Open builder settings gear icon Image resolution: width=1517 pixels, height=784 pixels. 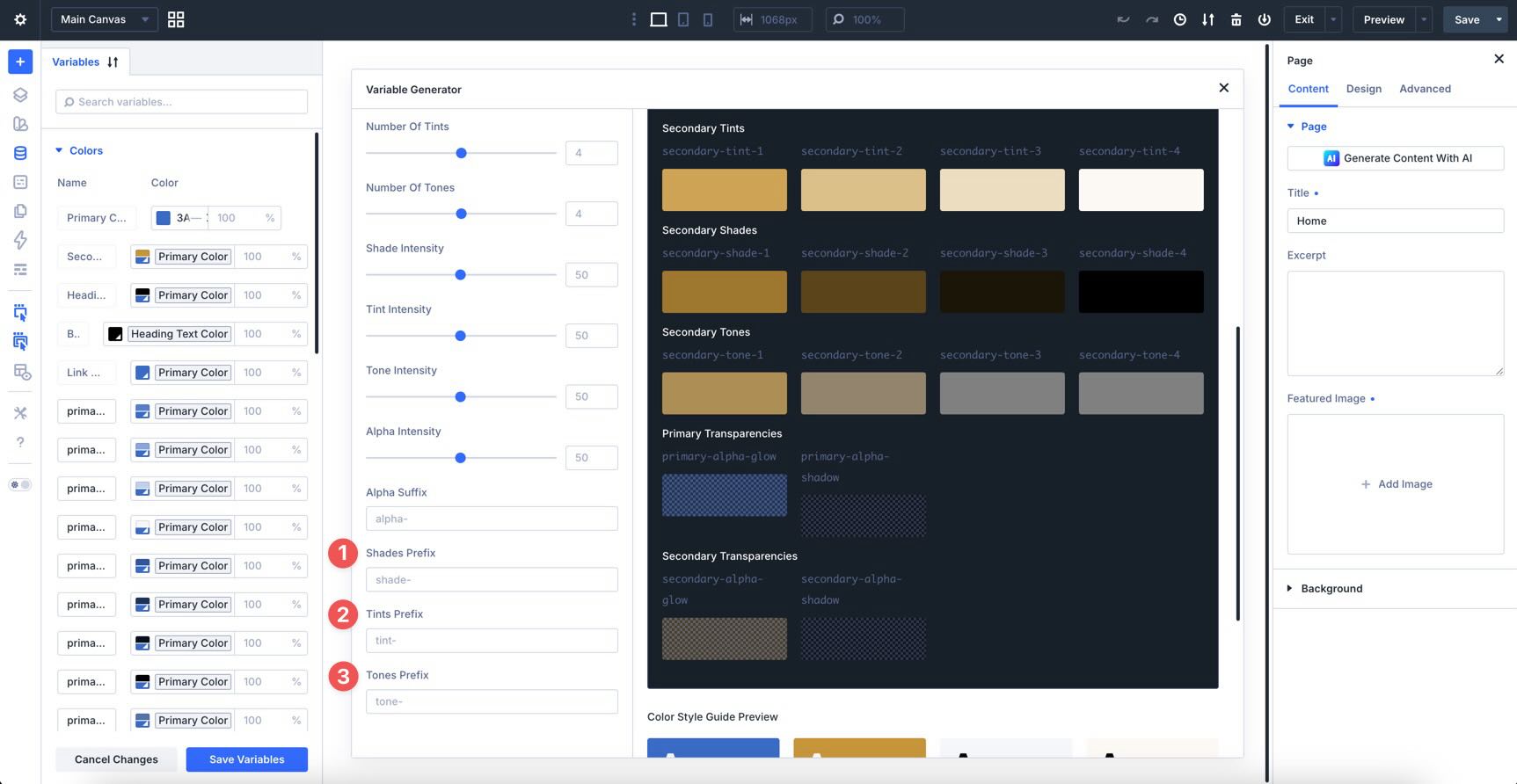point(20,19)
